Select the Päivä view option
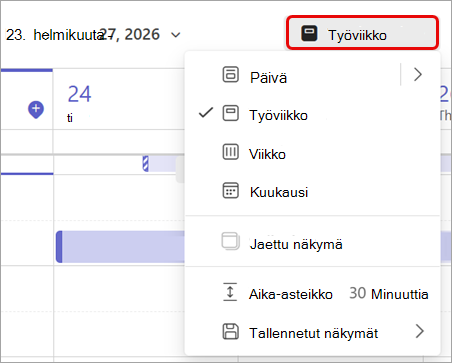The image size is (452, 363). click(312, 76)
